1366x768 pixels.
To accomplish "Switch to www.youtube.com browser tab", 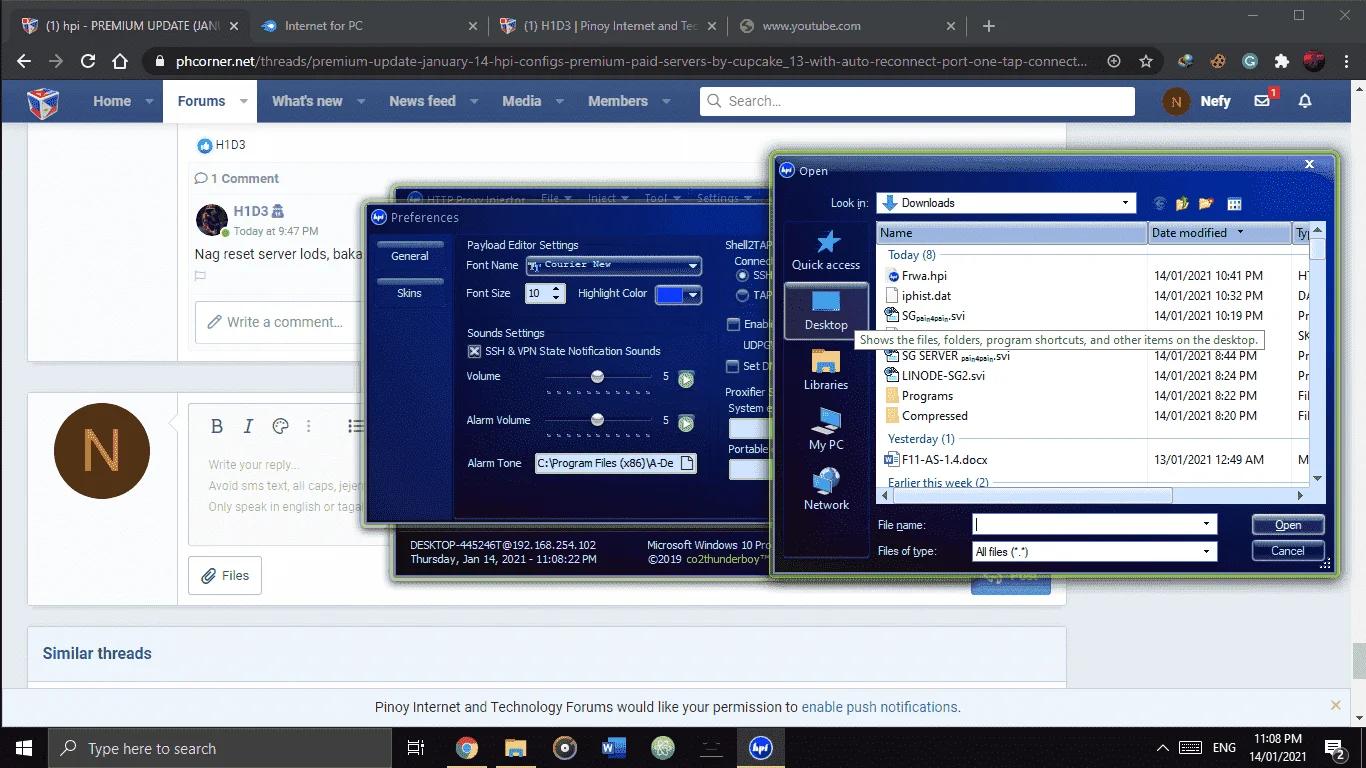I will (x=846, y=26).
